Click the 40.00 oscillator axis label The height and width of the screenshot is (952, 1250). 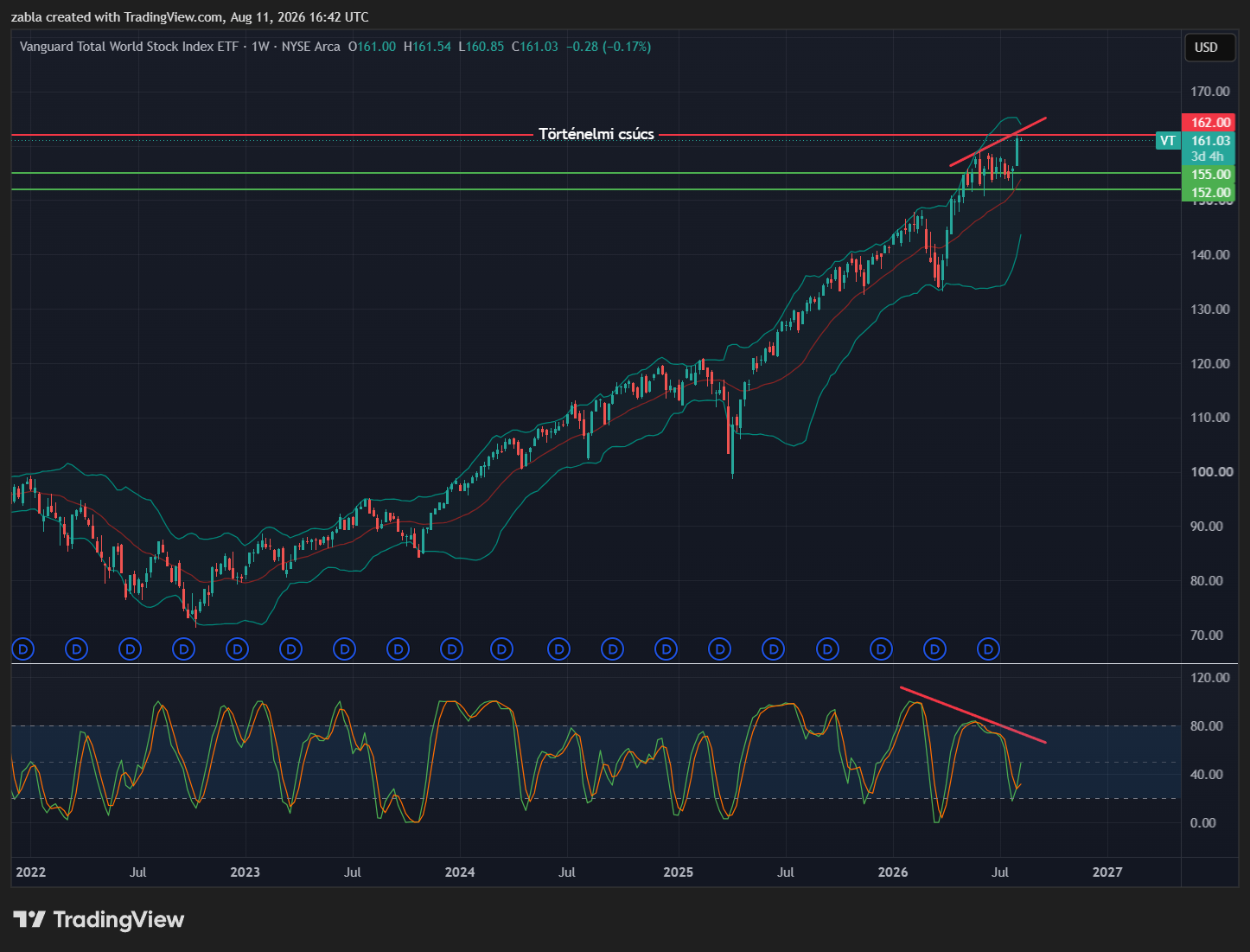(x=1207, y=775)
